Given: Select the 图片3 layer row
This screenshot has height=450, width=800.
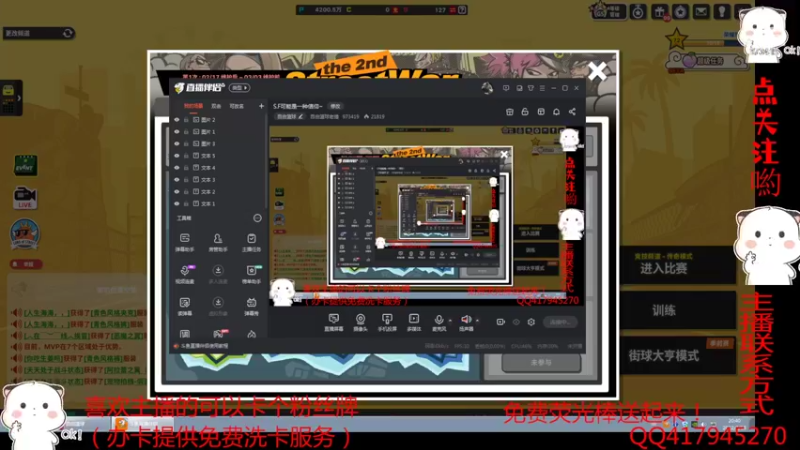Looking at the screenshot, I should tap(217, 144).
